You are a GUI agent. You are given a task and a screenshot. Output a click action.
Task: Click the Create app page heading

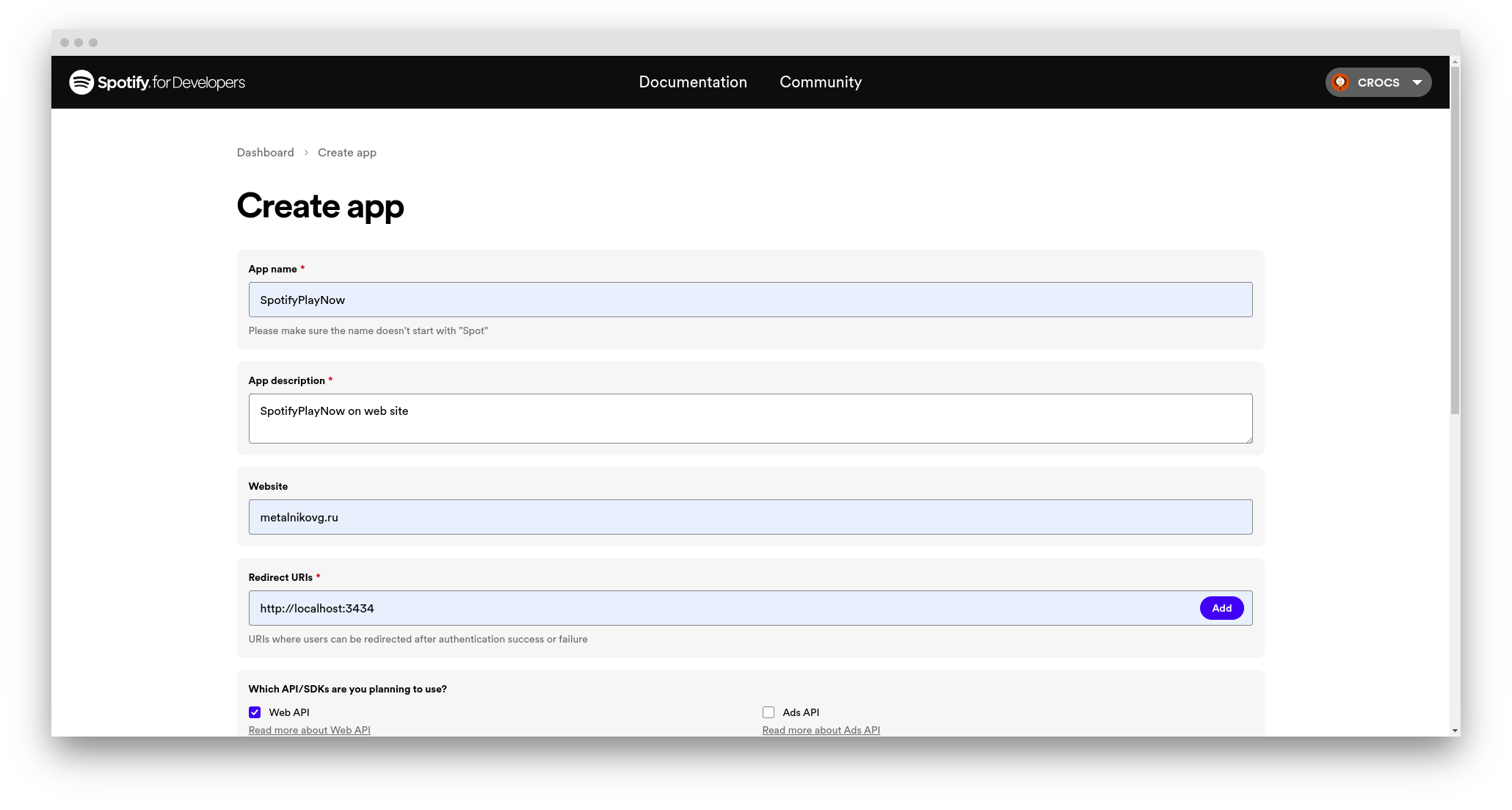coord(320,206)
